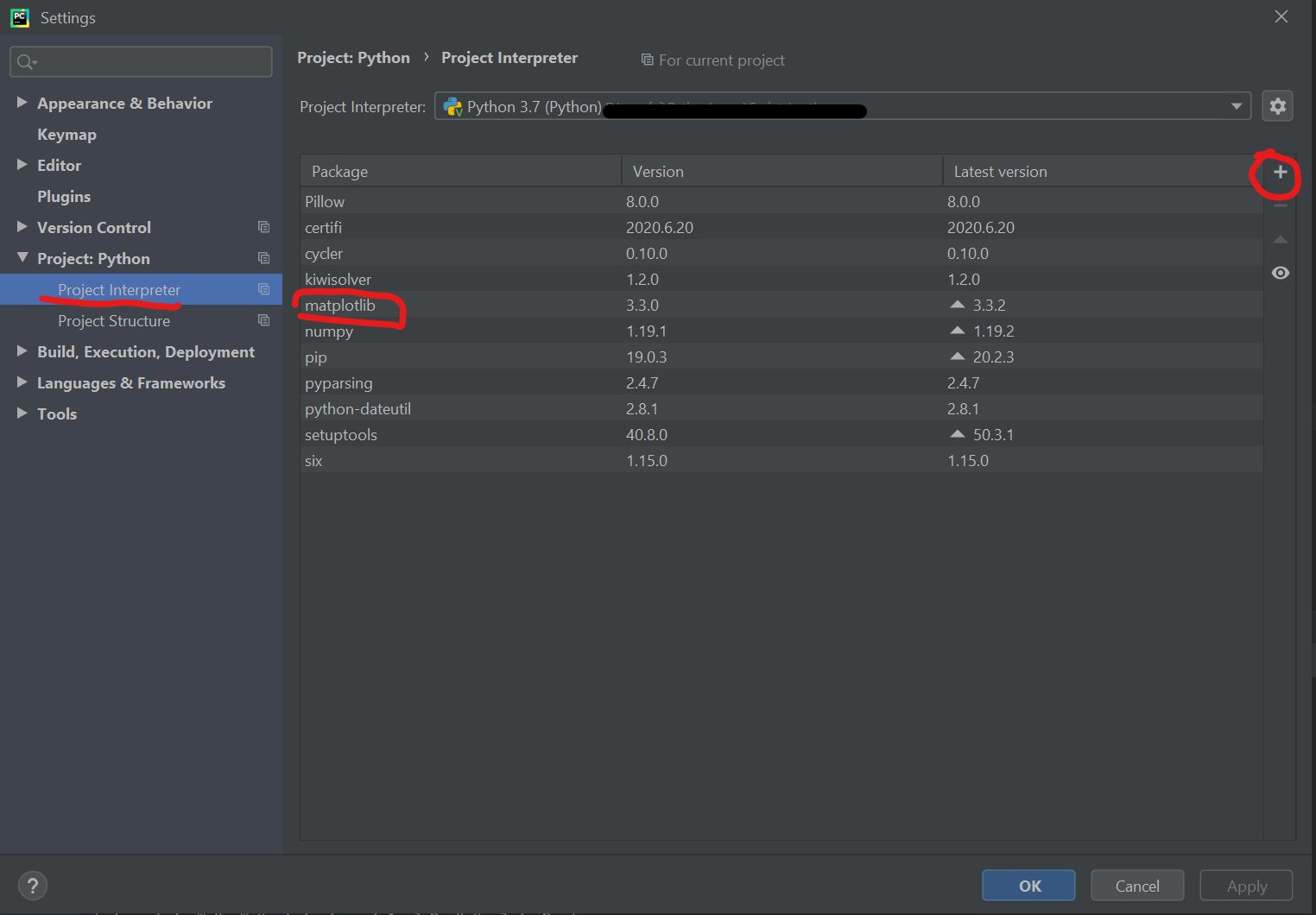1316x915 pixels.
Task: Select the matplotlib package row
Action: click(781, 305)
